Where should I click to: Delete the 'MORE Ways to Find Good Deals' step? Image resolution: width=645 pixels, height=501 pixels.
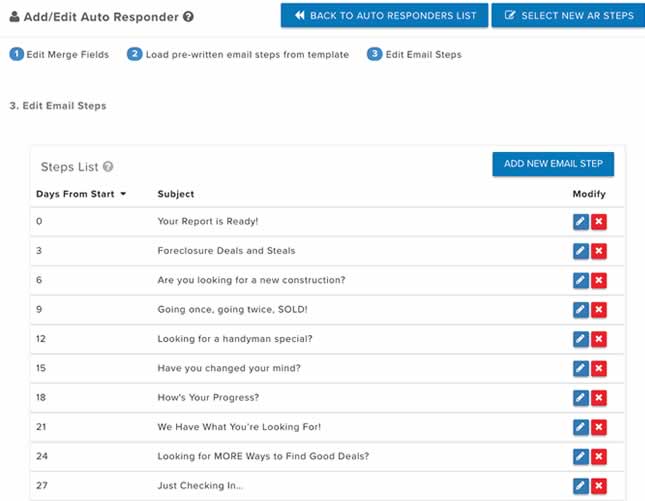599,457
